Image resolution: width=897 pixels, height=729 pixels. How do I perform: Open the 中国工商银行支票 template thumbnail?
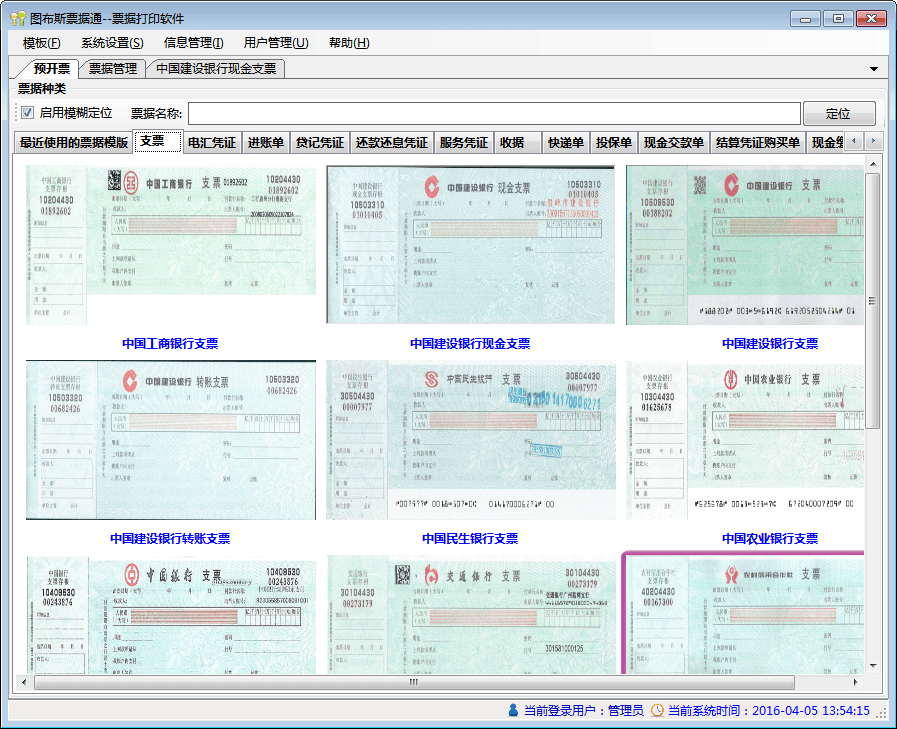[170, 245]
